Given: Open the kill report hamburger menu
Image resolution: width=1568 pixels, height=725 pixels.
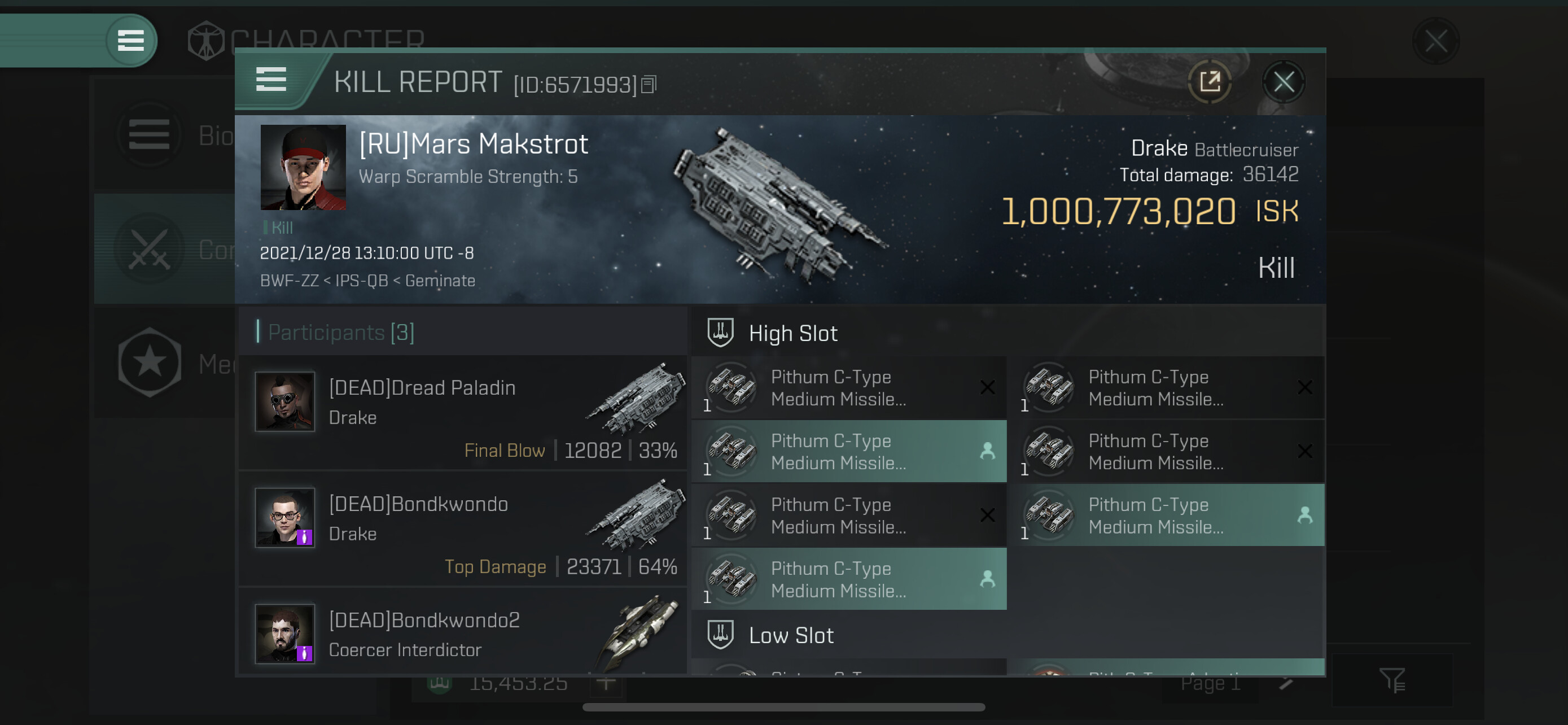Looking at the screenshot, I should pos(271,79).
